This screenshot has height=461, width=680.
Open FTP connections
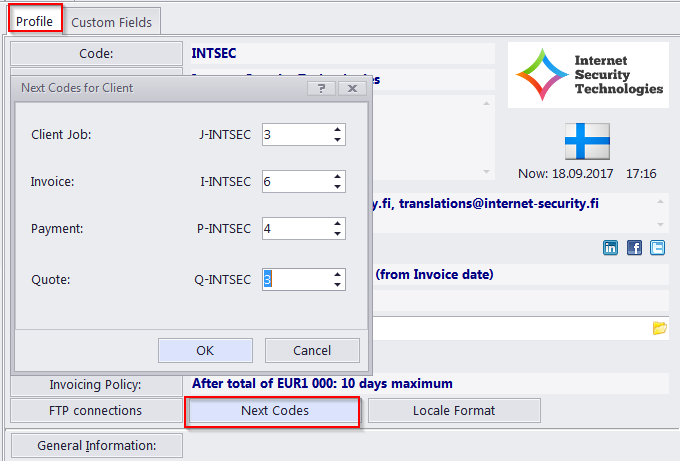coord(96,411)
